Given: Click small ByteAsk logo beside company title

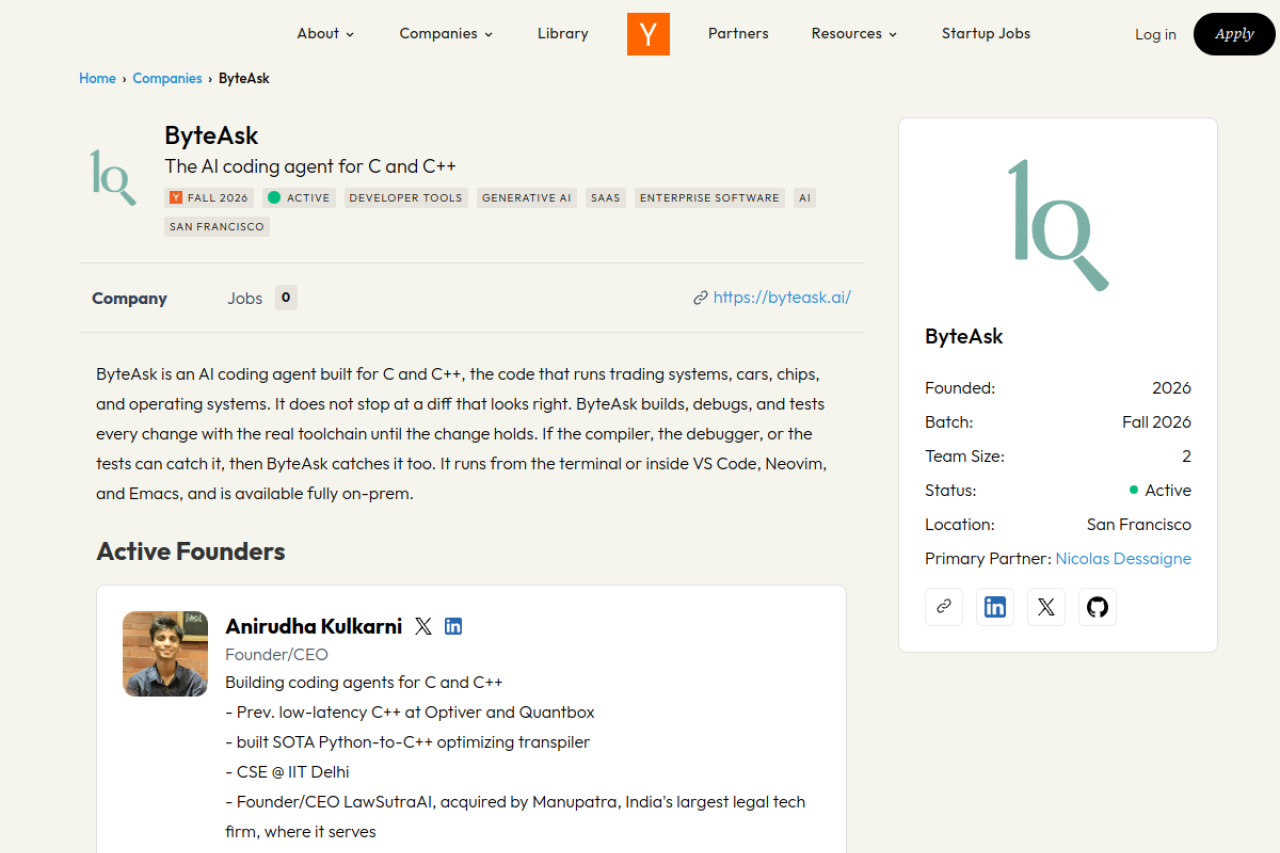Looking at the screenshot, I should point(113,177).
